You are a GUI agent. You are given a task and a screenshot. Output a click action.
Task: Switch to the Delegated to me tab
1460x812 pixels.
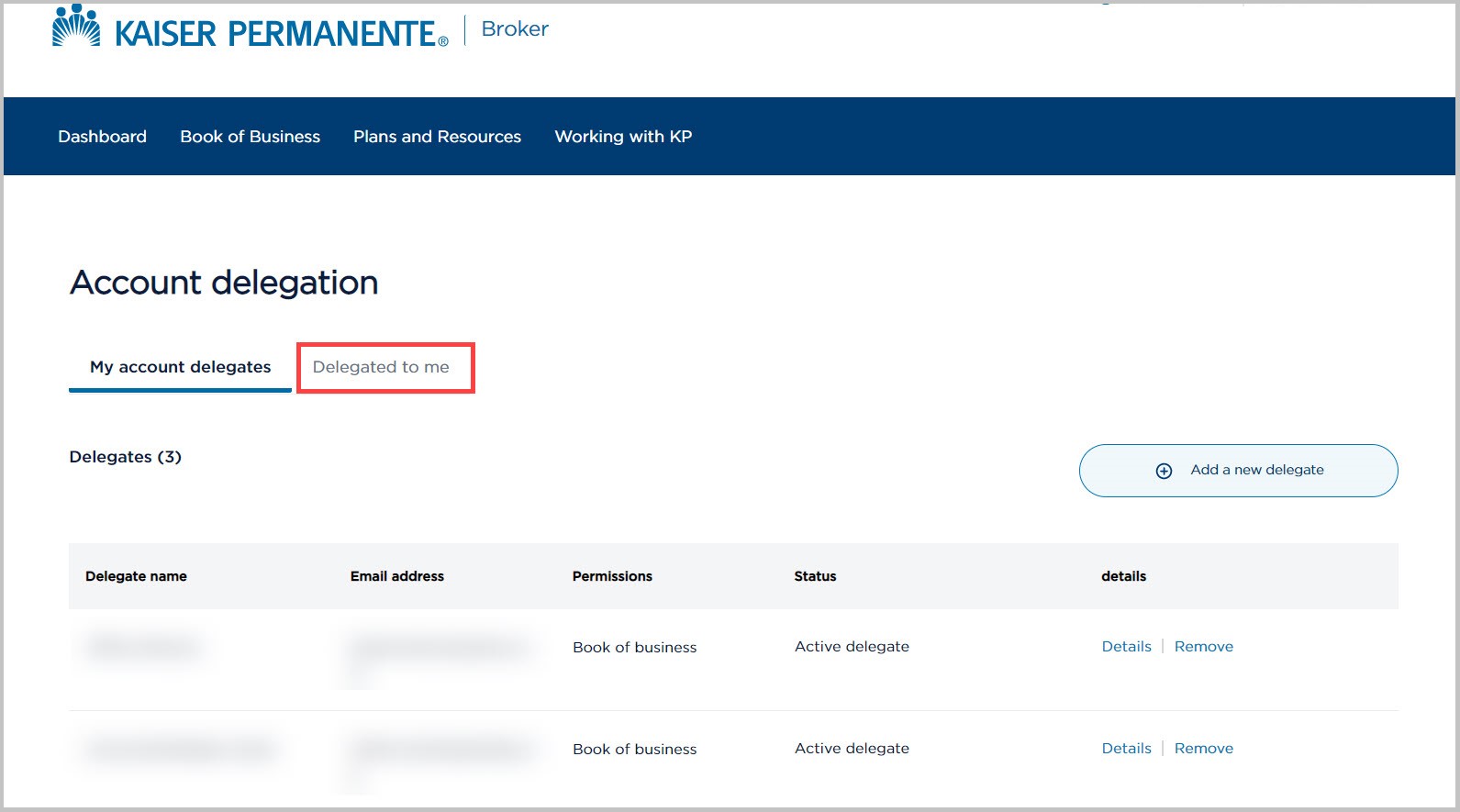tap(381, 367)
